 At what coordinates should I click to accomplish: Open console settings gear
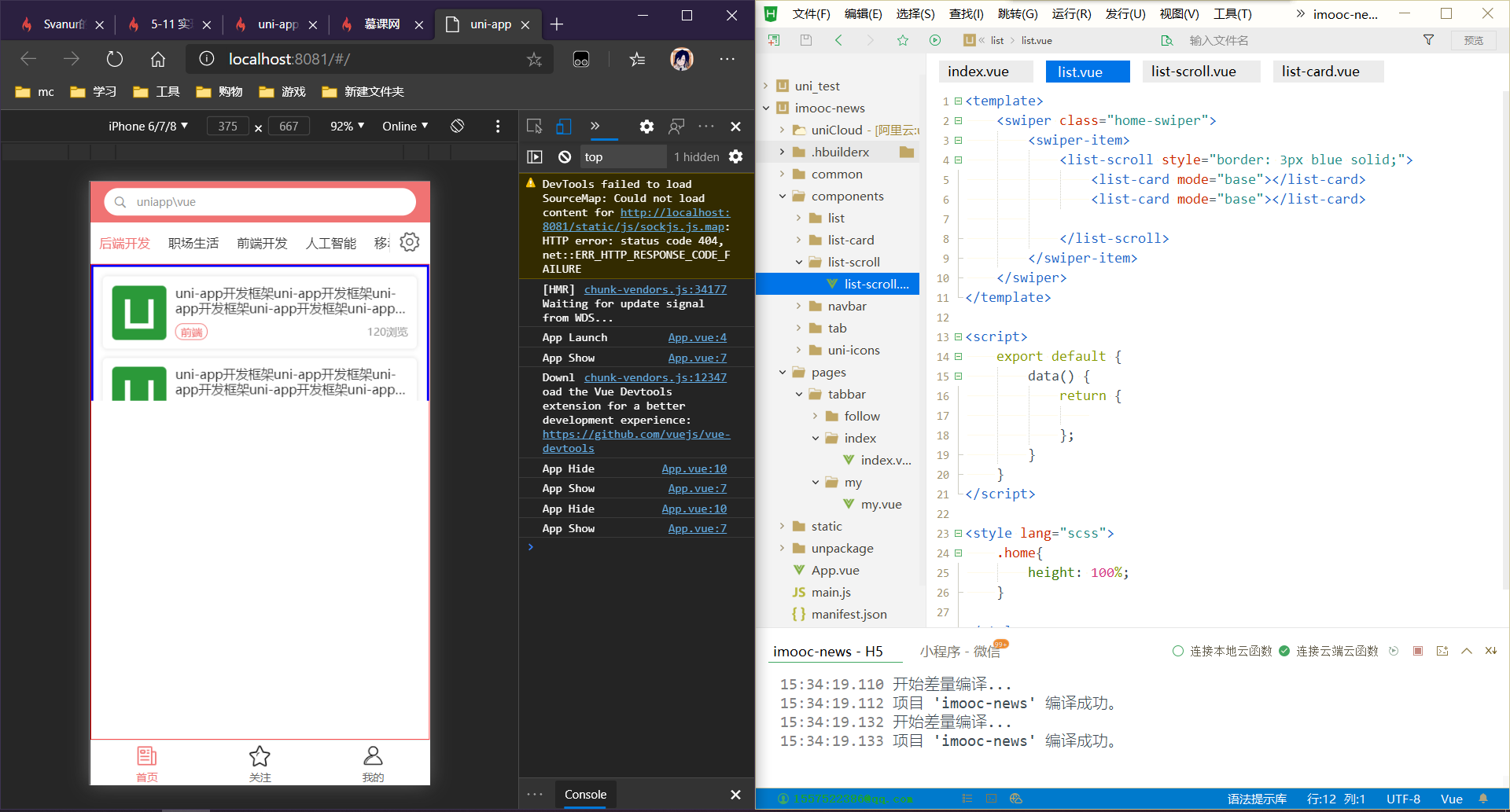pos(735,156)
